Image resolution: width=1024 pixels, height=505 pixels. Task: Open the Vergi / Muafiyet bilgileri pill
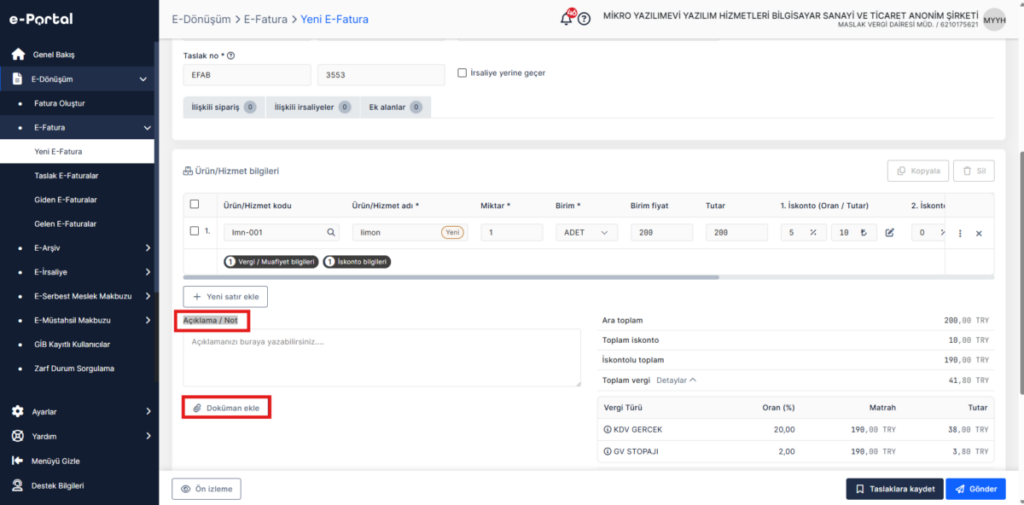pos(272,261)
